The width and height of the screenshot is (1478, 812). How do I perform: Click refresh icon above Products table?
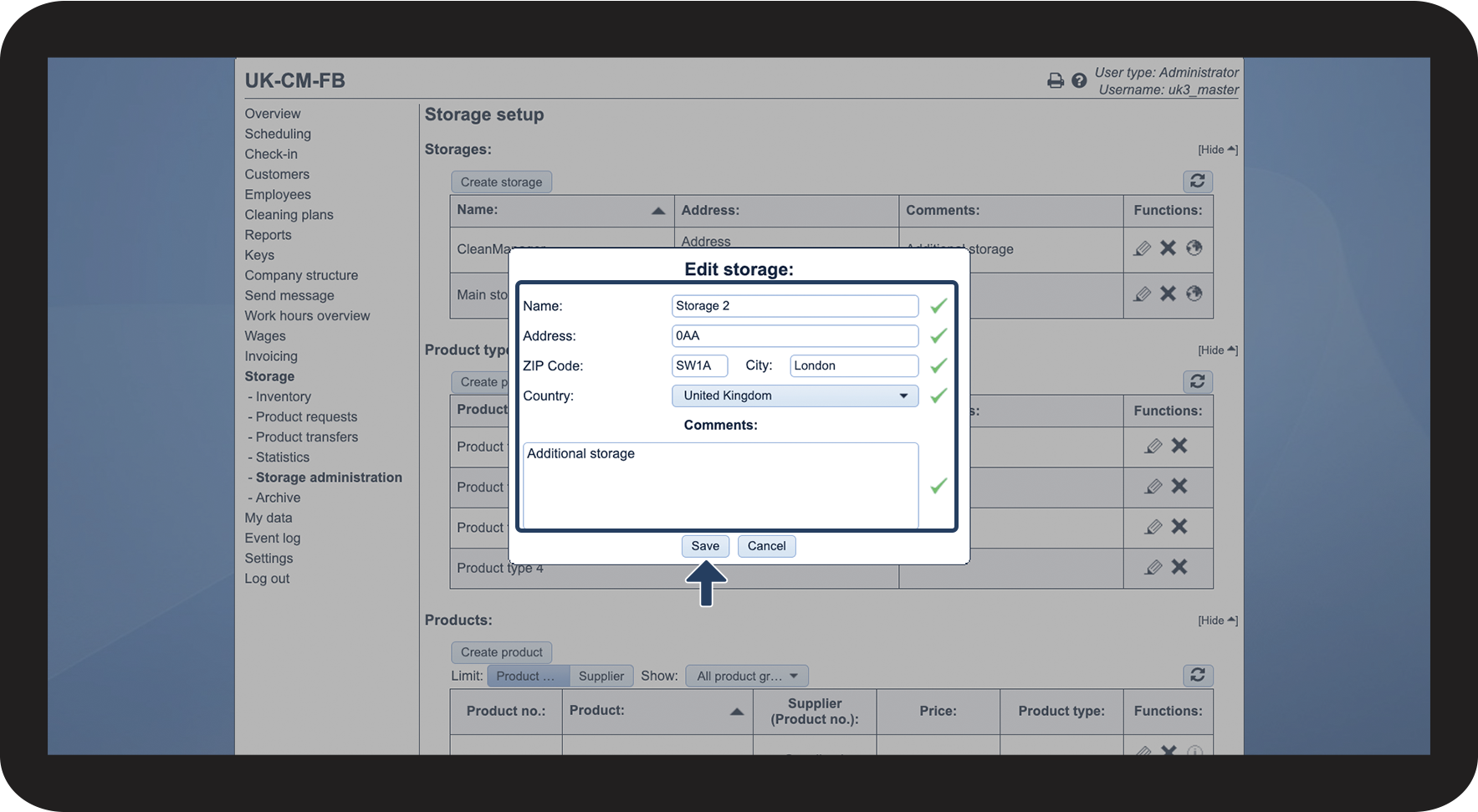(x=1197, y=676)
